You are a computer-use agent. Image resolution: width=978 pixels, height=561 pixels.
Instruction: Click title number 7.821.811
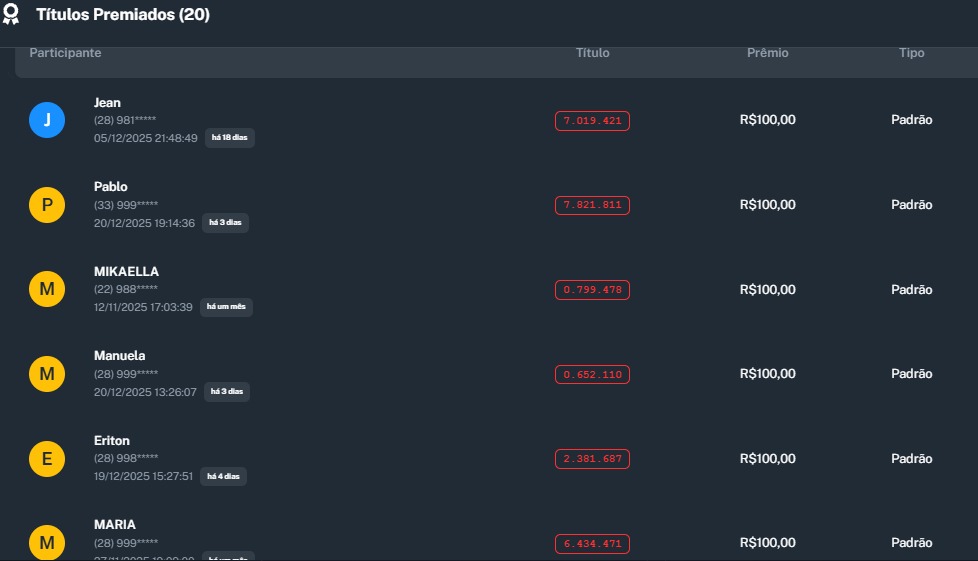click(593, 205)
